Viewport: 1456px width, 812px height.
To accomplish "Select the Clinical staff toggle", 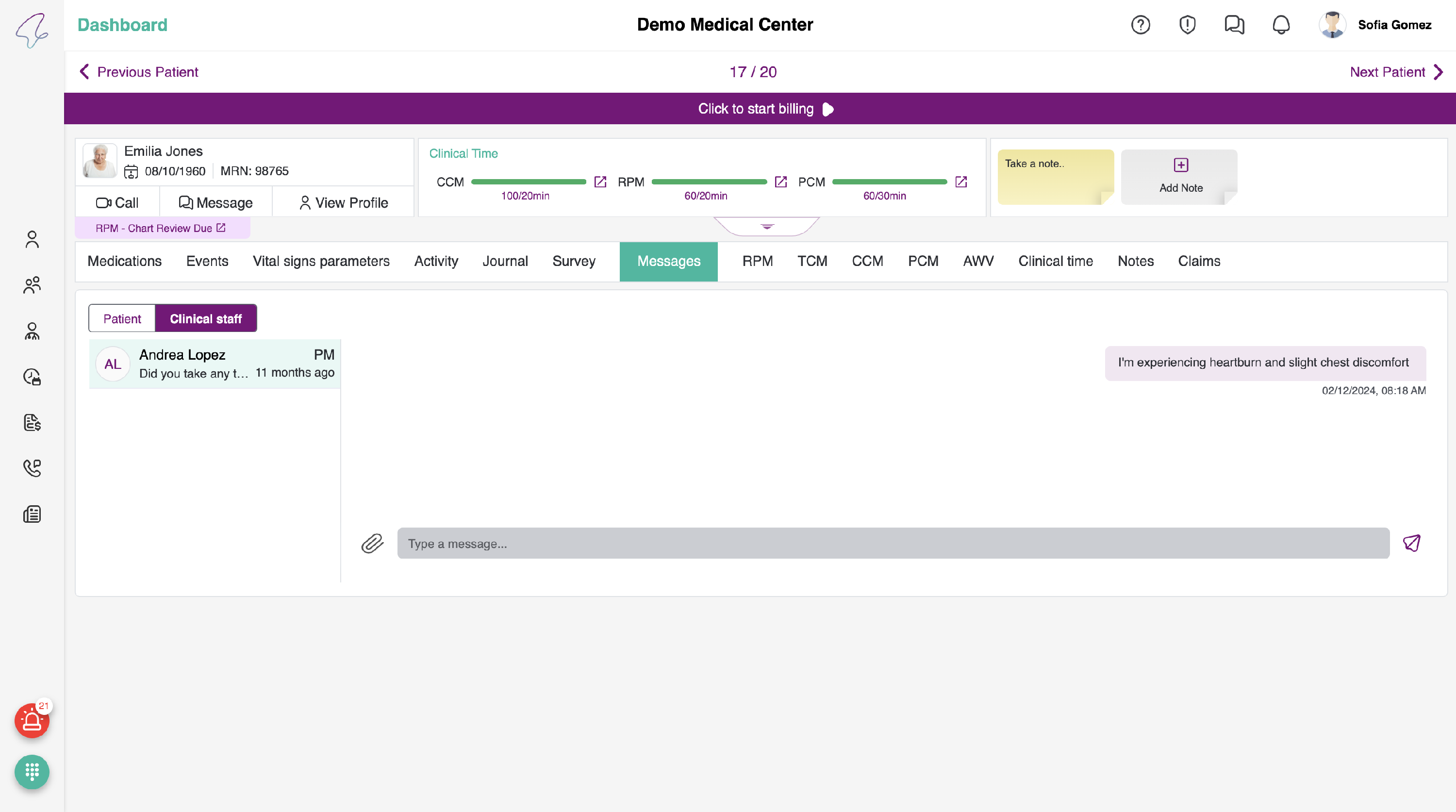I will pyautogui.click(x=206, y=319).
